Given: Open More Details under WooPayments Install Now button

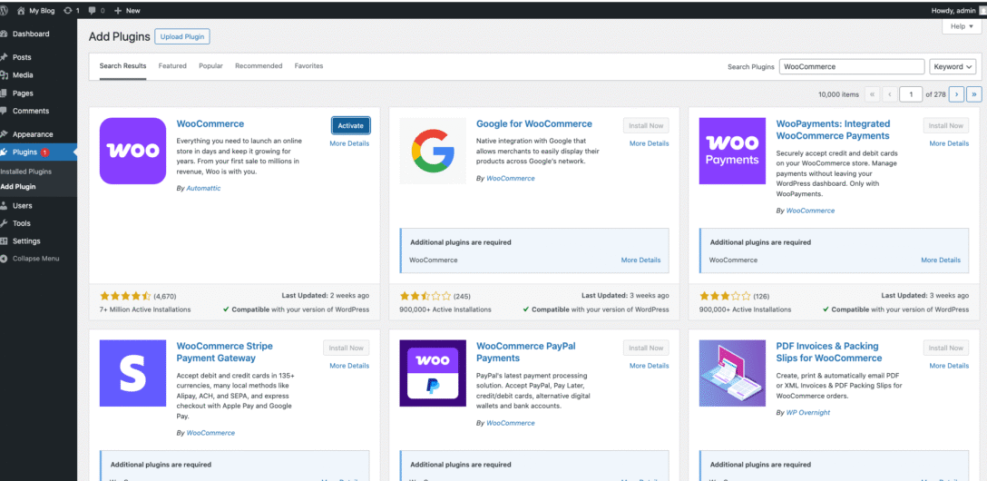Looking at the screenshot, I should pos(949,144).
